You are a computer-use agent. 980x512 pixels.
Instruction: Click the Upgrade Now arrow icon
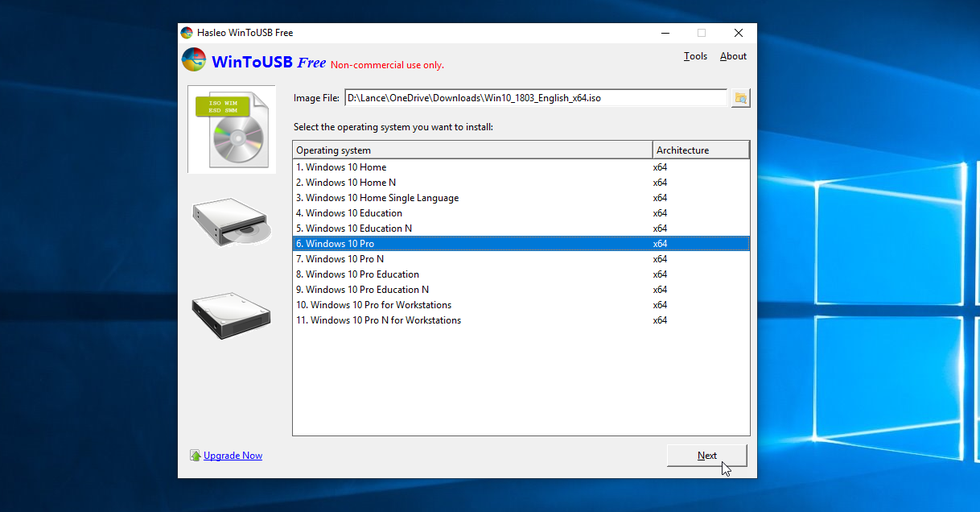click(195, 456)
